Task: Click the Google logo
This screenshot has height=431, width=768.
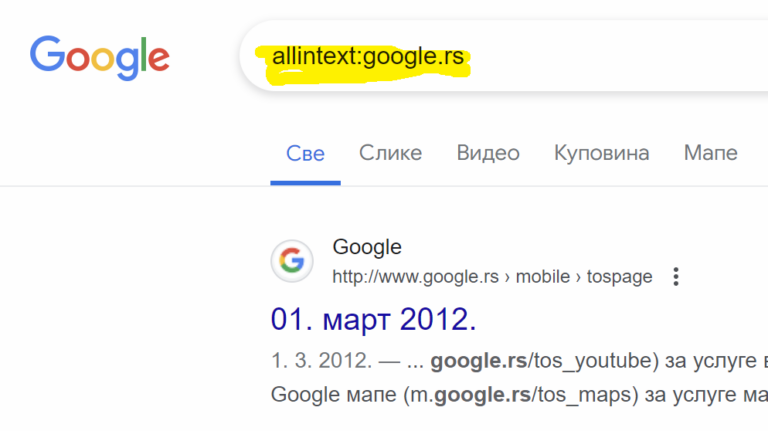Action: [x=100, y=58]
